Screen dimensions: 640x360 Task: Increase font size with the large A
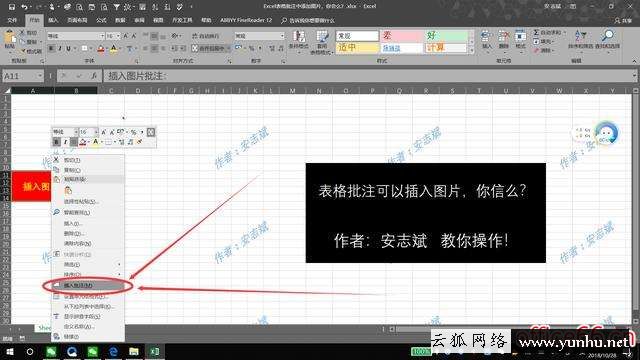[x=126, y=36]
